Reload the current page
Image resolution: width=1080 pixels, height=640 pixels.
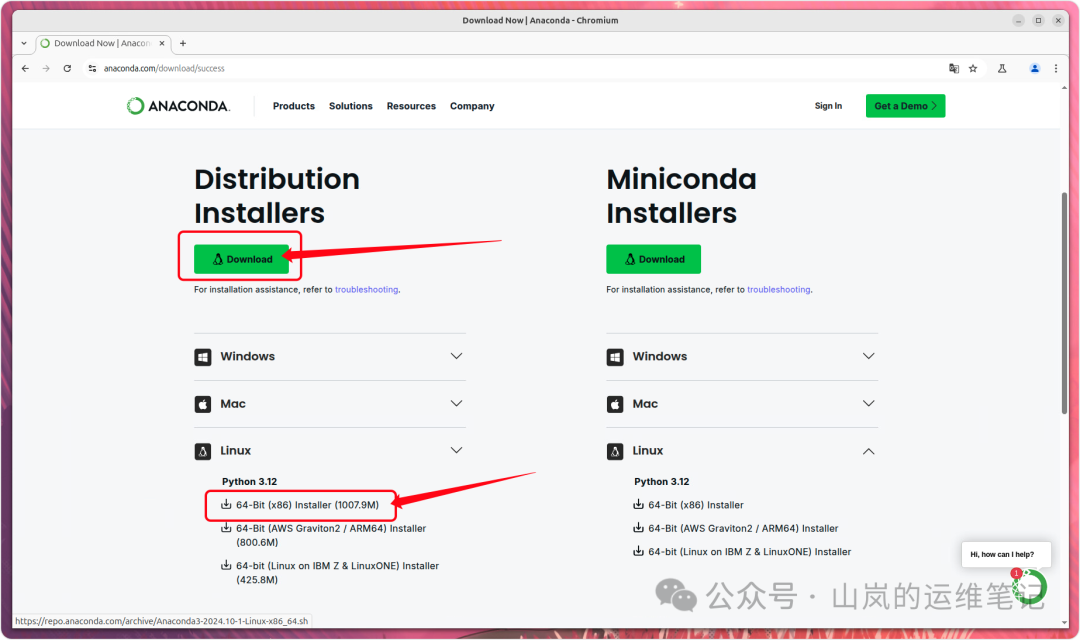pyautogui.click(x=67, y=68)
